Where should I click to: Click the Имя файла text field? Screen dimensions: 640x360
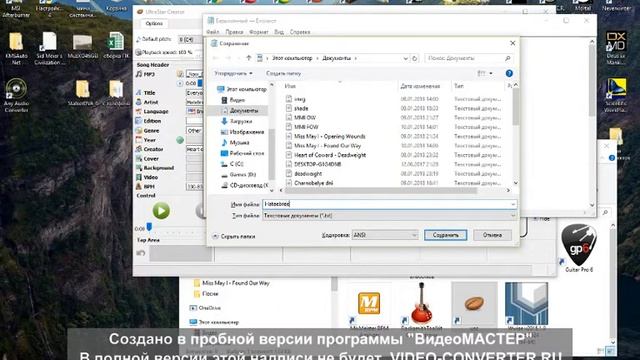pyautogui.click(x=389, y=204)
